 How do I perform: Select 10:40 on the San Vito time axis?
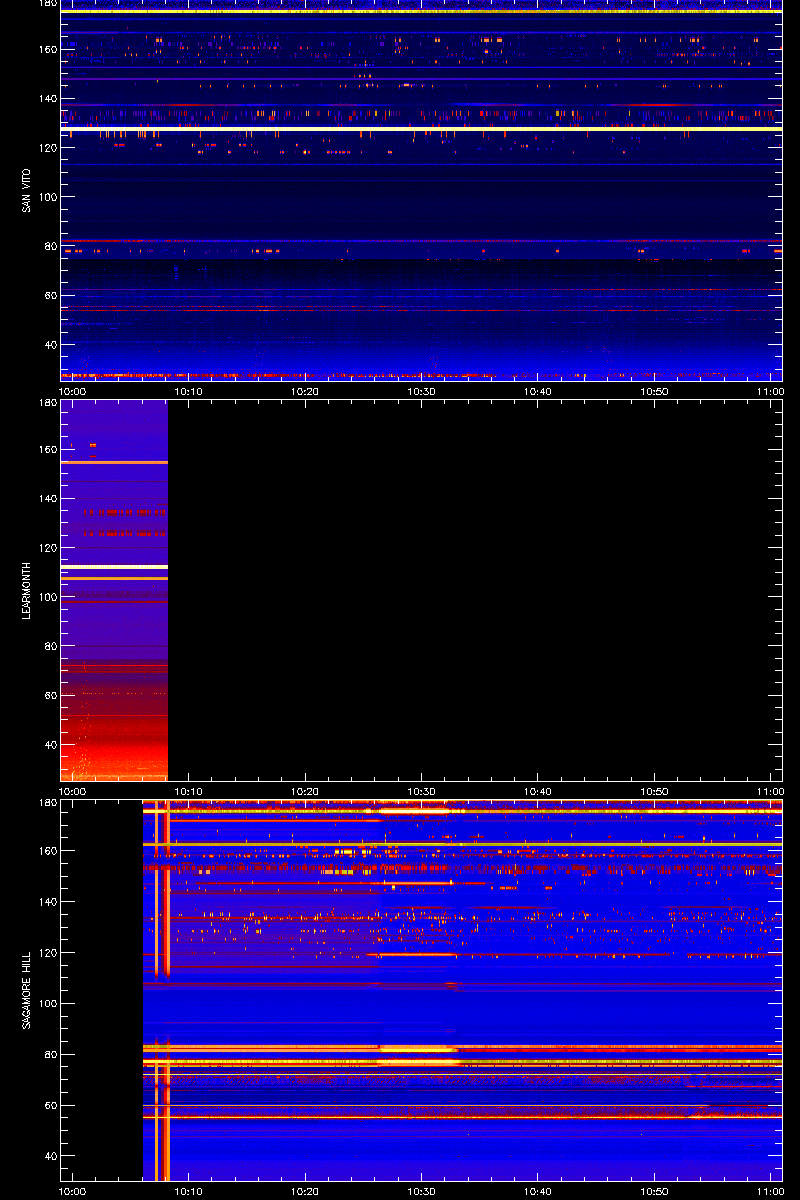pyautogui.click(x=539, y=391)
